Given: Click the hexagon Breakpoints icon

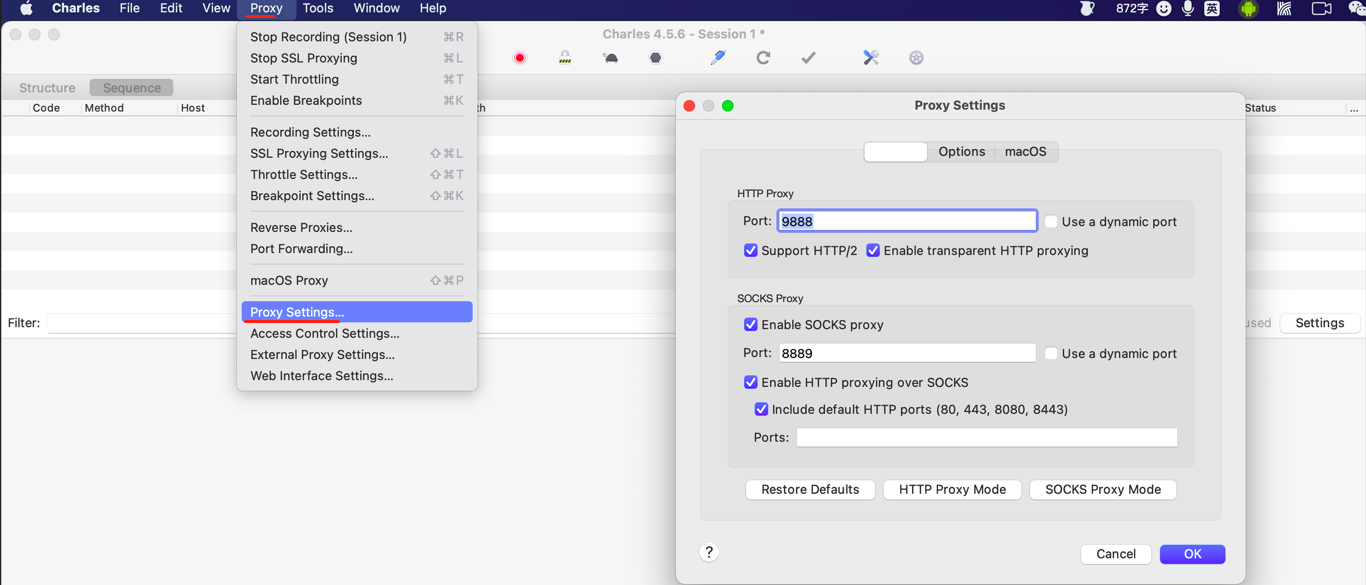Looking at the screenshot, I should [x=655, y=58].
